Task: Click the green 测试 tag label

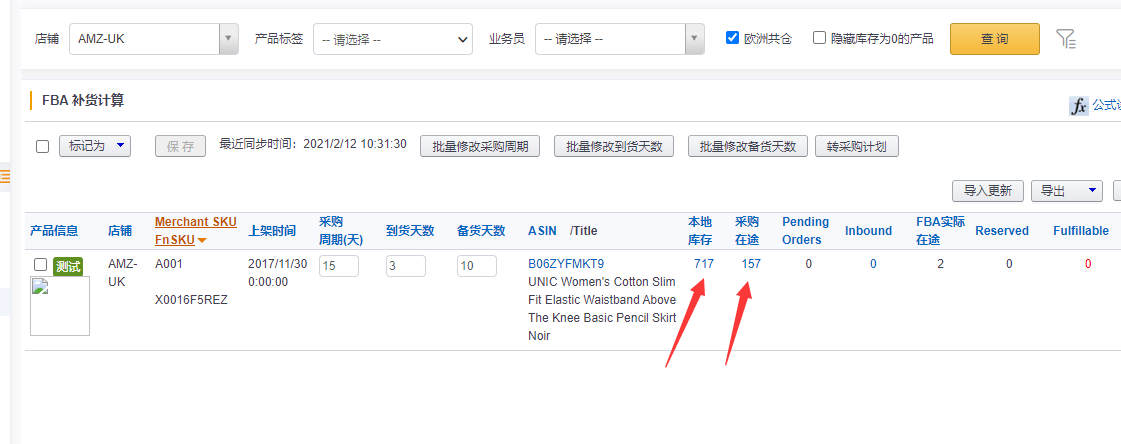Action: (69, 266)
